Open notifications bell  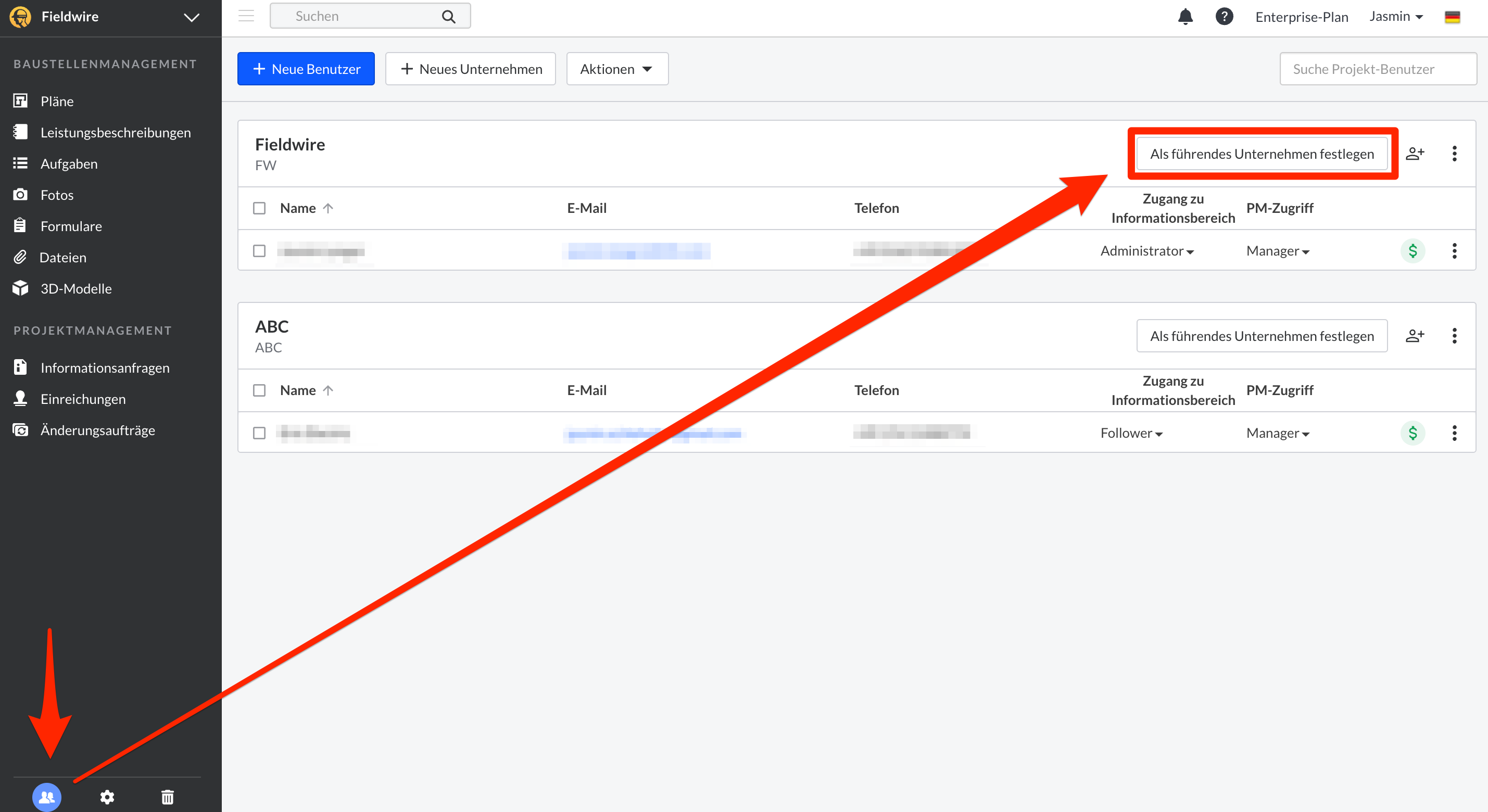(x=1186, y=16)
